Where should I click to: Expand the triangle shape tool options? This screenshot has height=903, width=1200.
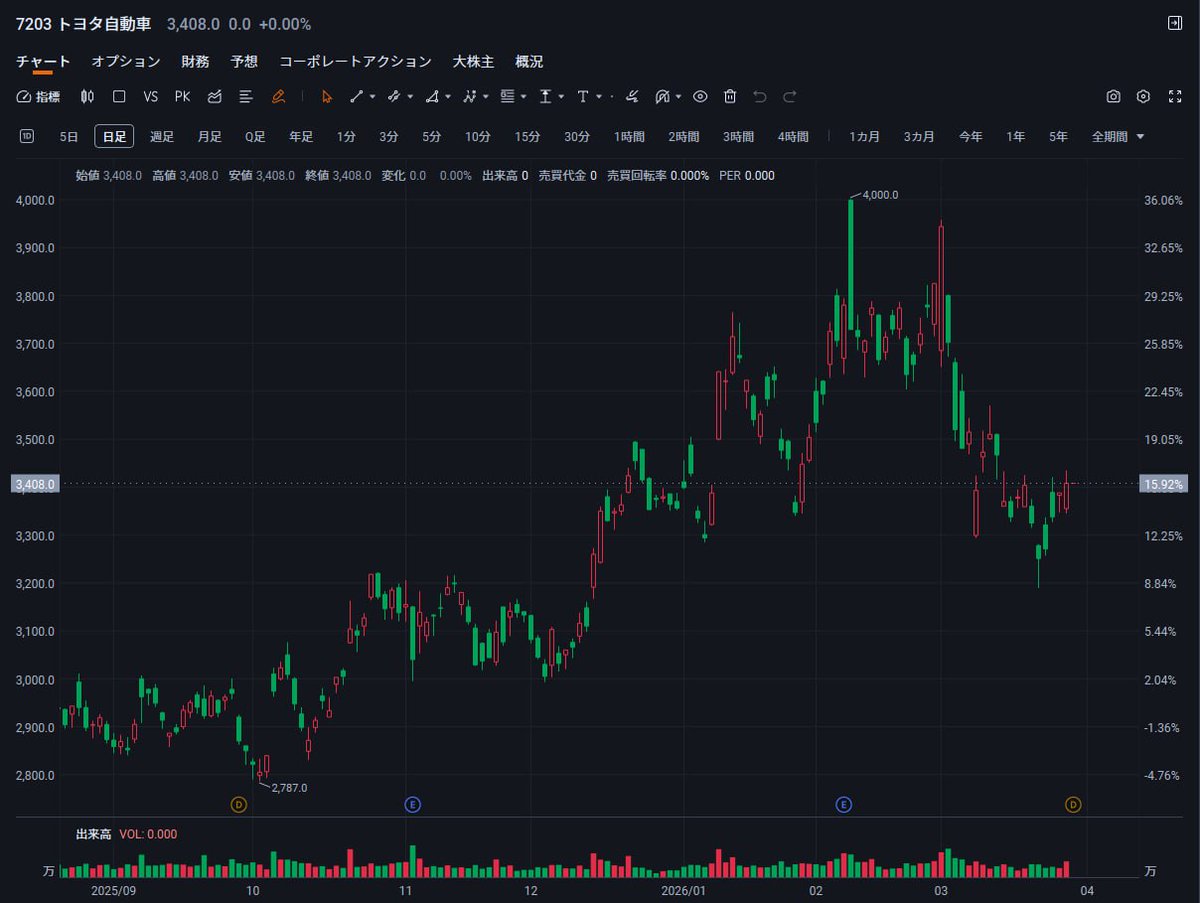[448, 97]
